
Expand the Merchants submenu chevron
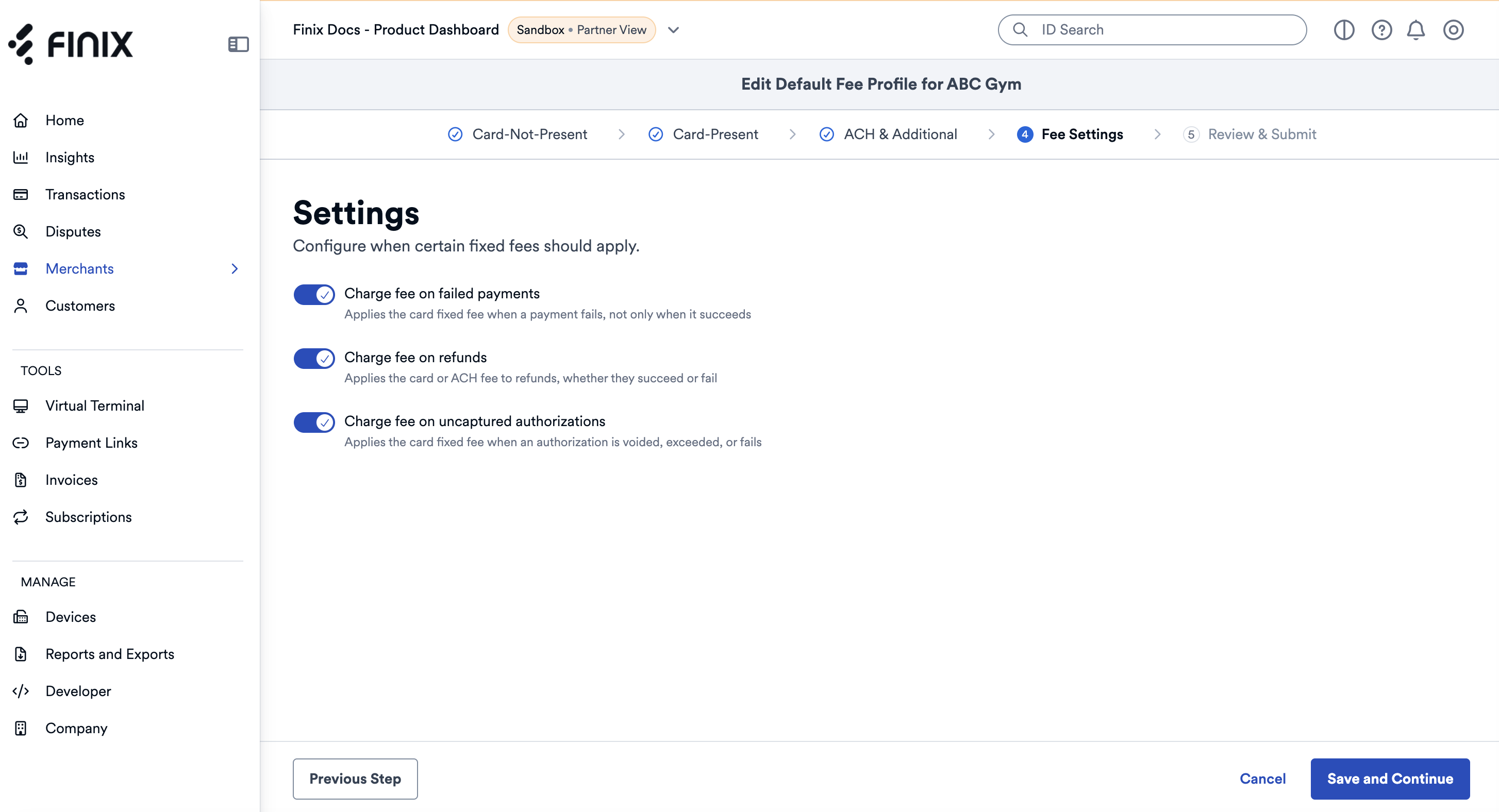235,269
